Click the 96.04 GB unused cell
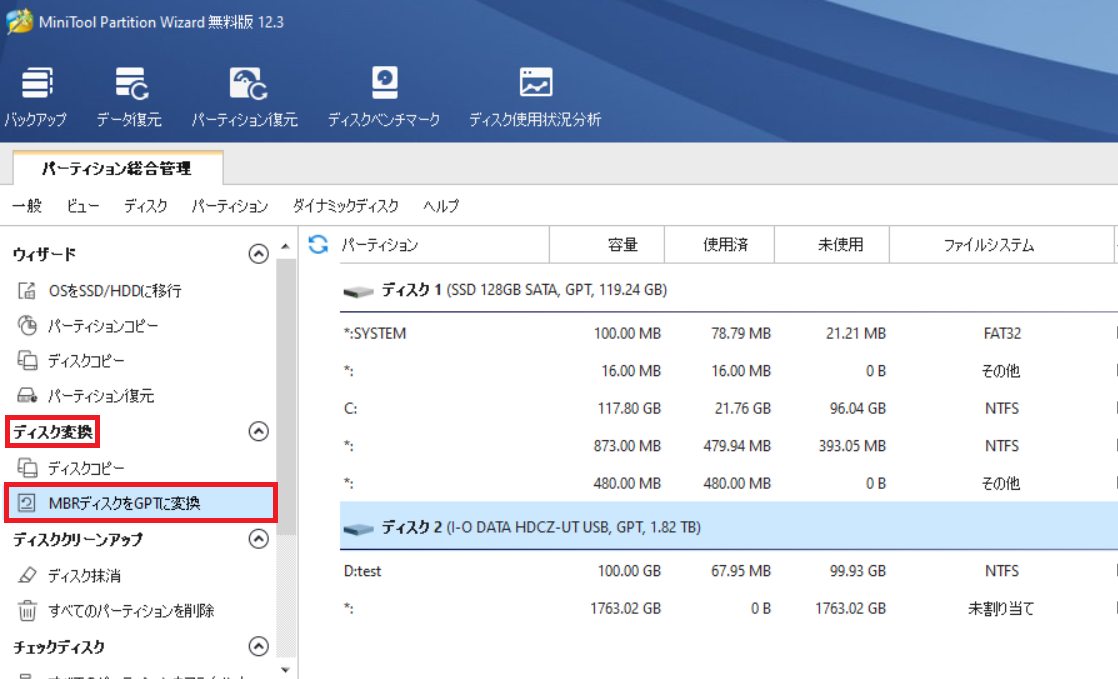1118x679 pixels. pos(857,408)
